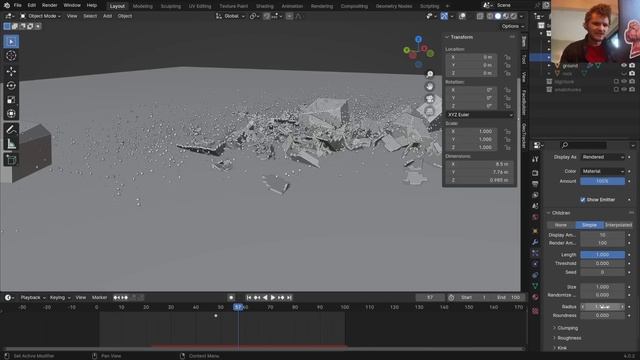Image resolution: width=640 pixels, height=360 pixels.
Task: Play the animation in timeline
Action: (x=273, y=298)
